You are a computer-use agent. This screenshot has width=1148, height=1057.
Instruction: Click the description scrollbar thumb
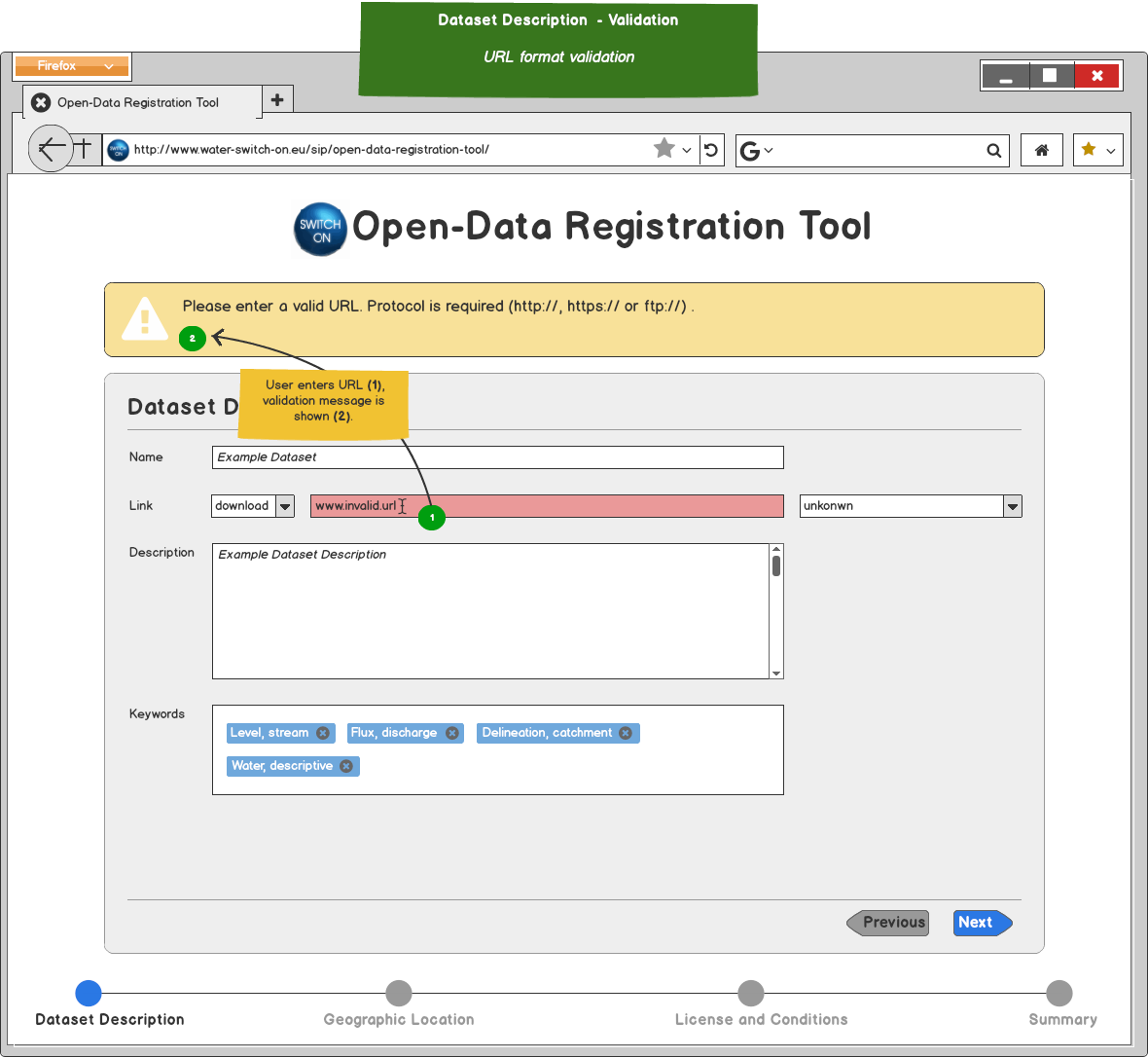tap(776, 565)
